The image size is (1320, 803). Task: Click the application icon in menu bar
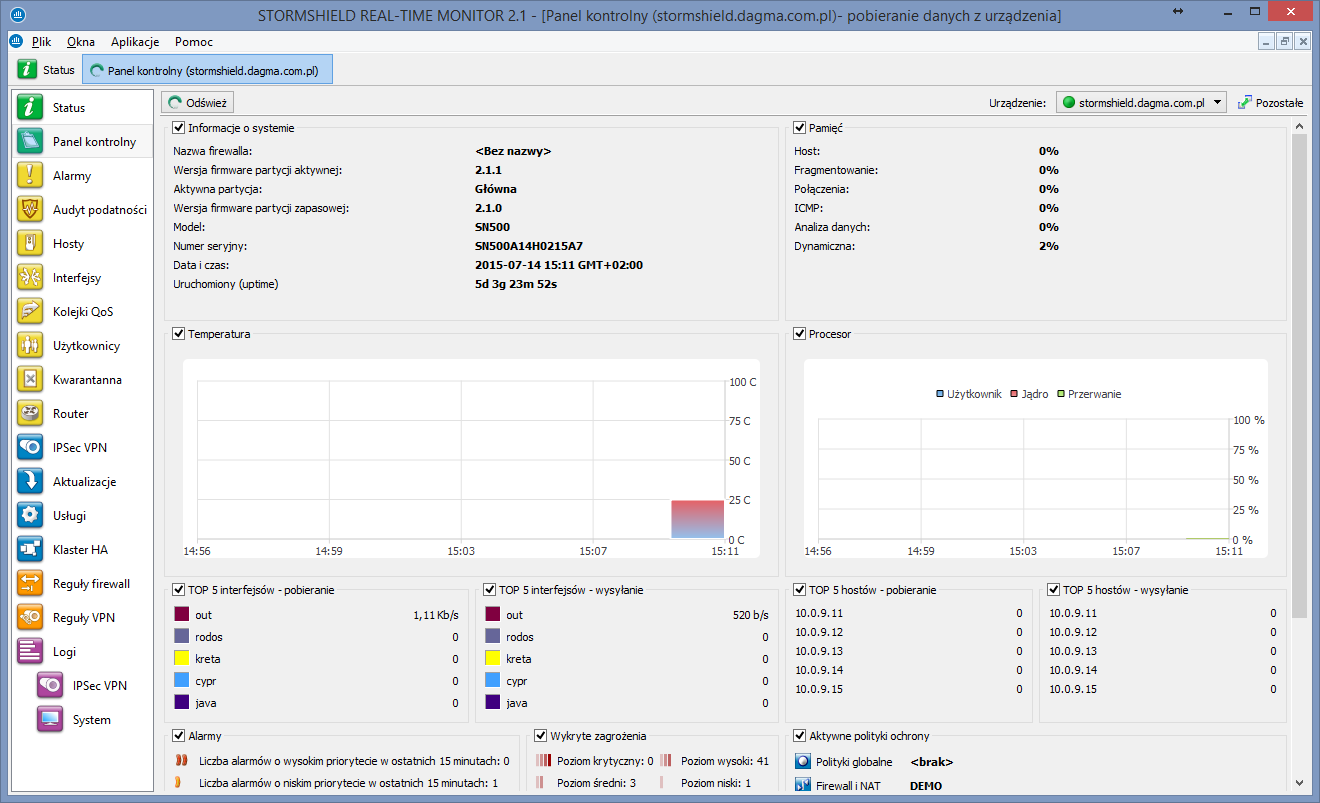tap(16, 42)
